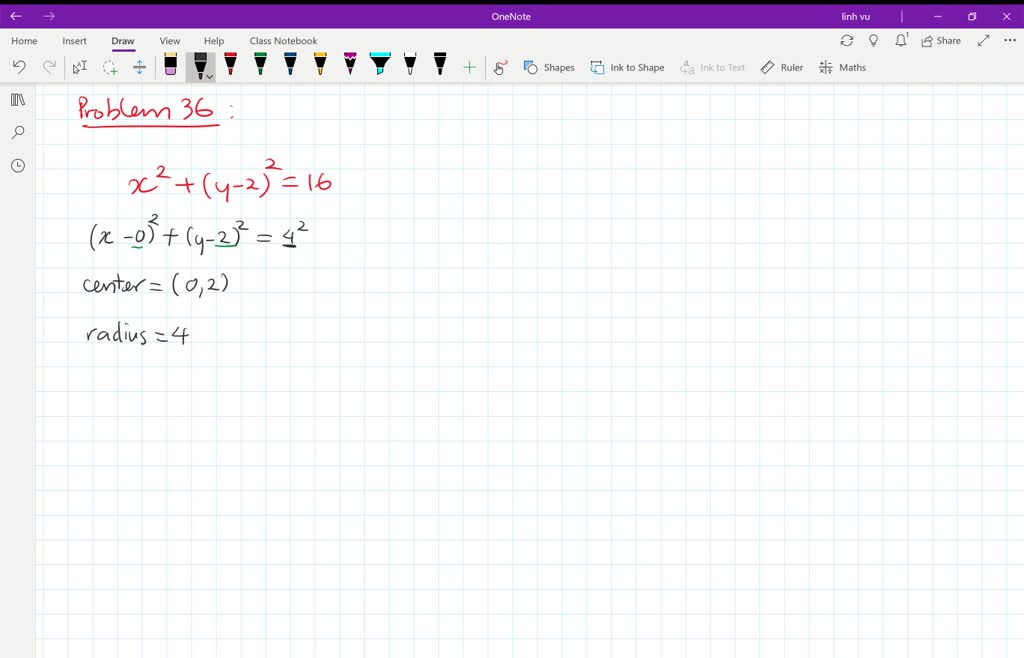The height and width of the screenshot is (658, 1024).
Task: Add a new pen with the plus icon
Action: click(x=469, y=67)
